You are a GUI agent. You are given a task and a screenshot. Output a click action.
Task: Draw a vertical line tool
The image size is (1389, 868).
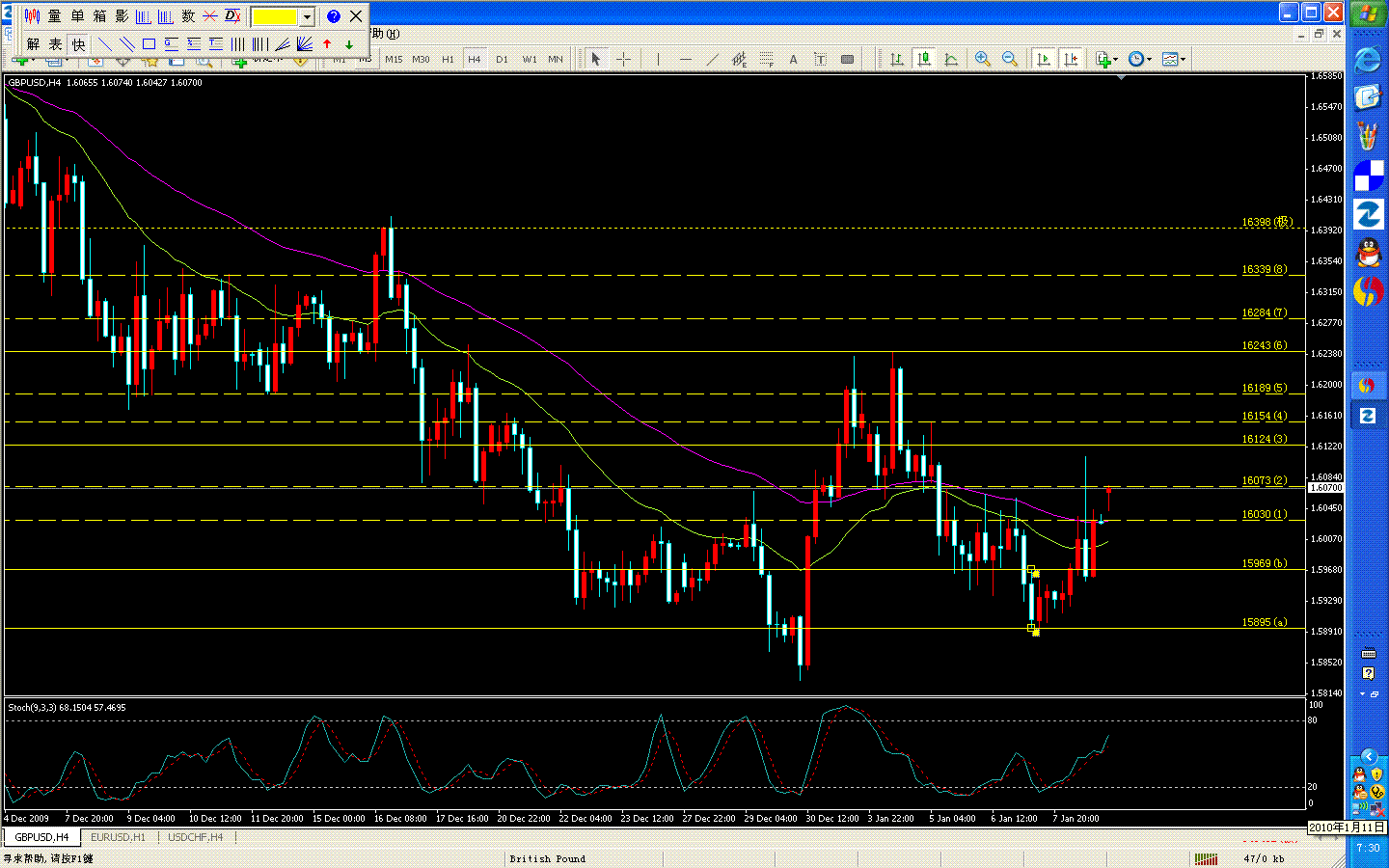[658, 60]
